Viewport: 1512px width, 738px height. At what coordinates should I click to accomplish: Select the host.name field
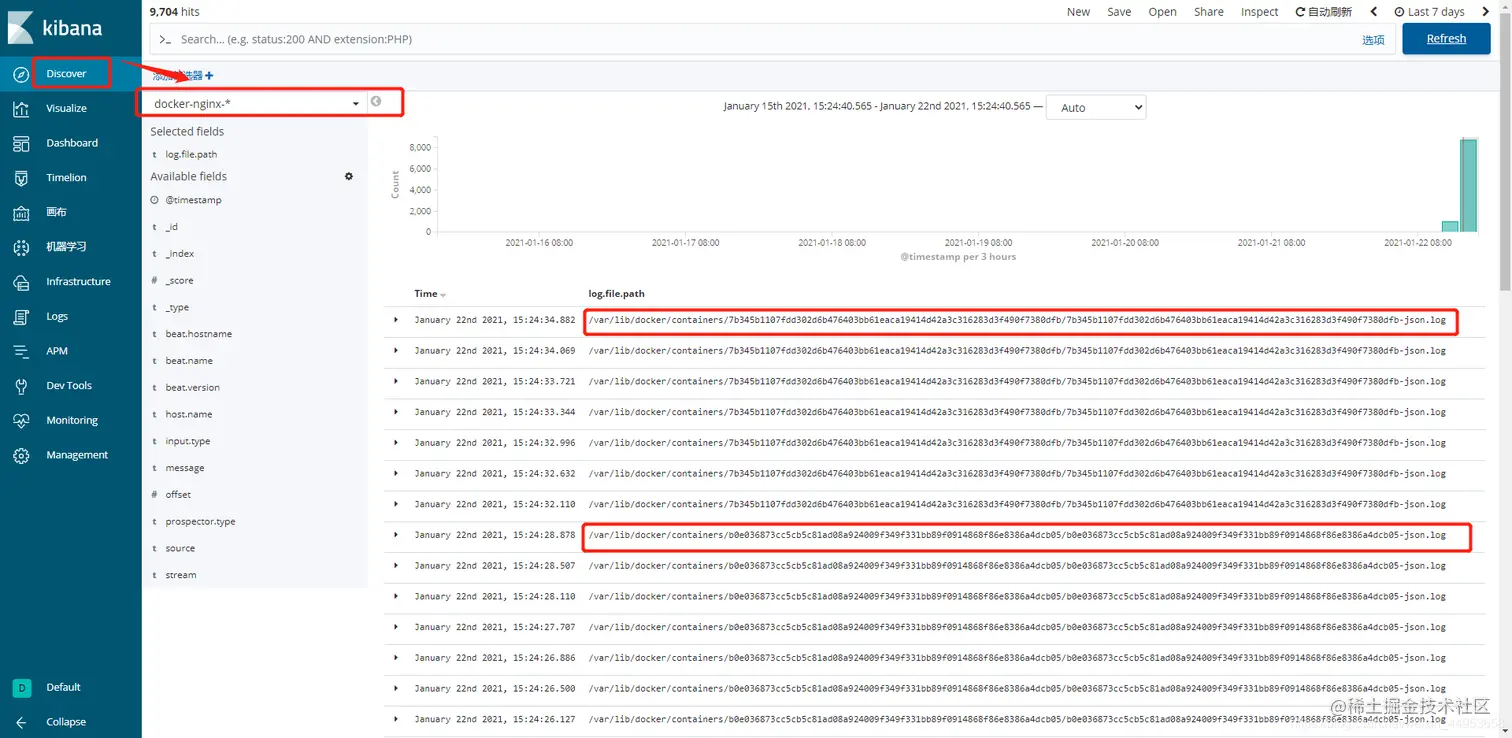(189, 415)
